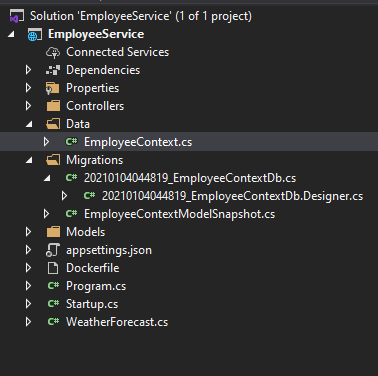Select WeatherForecast.cs file
The width and height of the screenshot is (378, 376).
tap(117, 322)
